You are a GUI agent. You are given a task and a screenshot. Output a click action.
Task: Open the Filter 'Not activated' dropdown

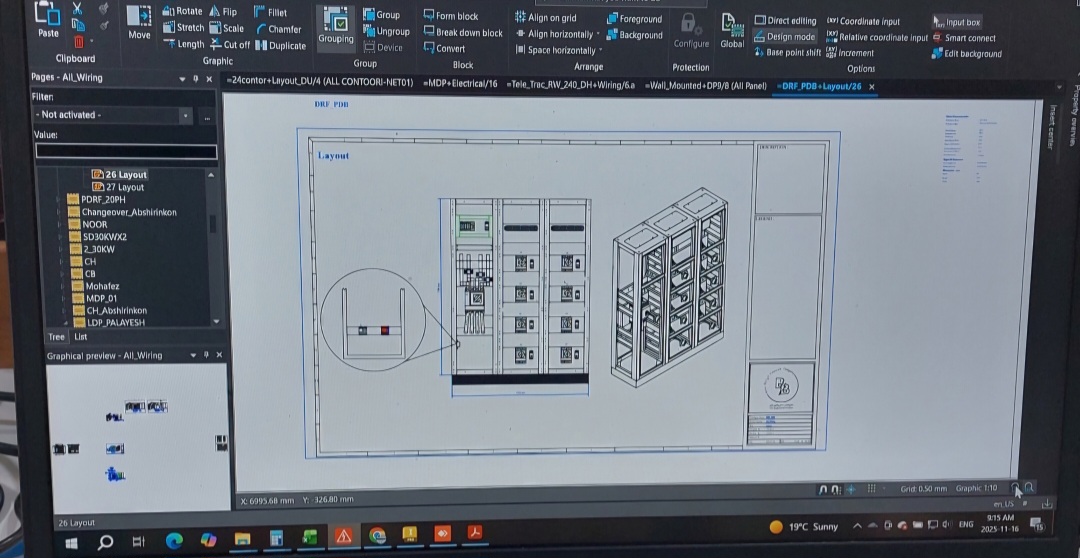click(x=185, y=116)
